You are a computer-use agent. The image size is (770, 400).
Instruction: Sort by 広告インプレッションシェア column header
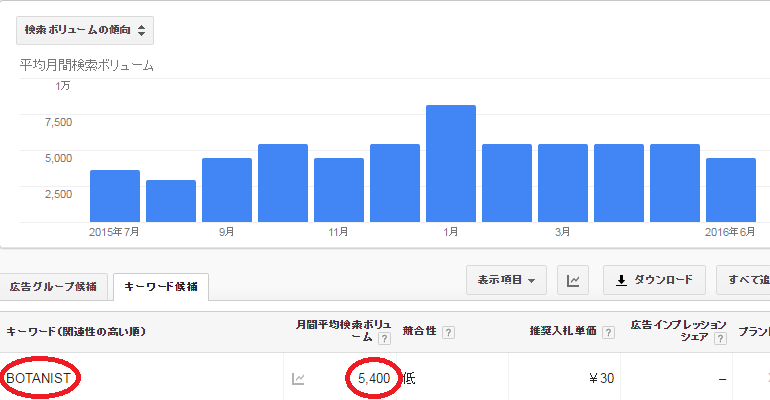(x=678, y=331)
